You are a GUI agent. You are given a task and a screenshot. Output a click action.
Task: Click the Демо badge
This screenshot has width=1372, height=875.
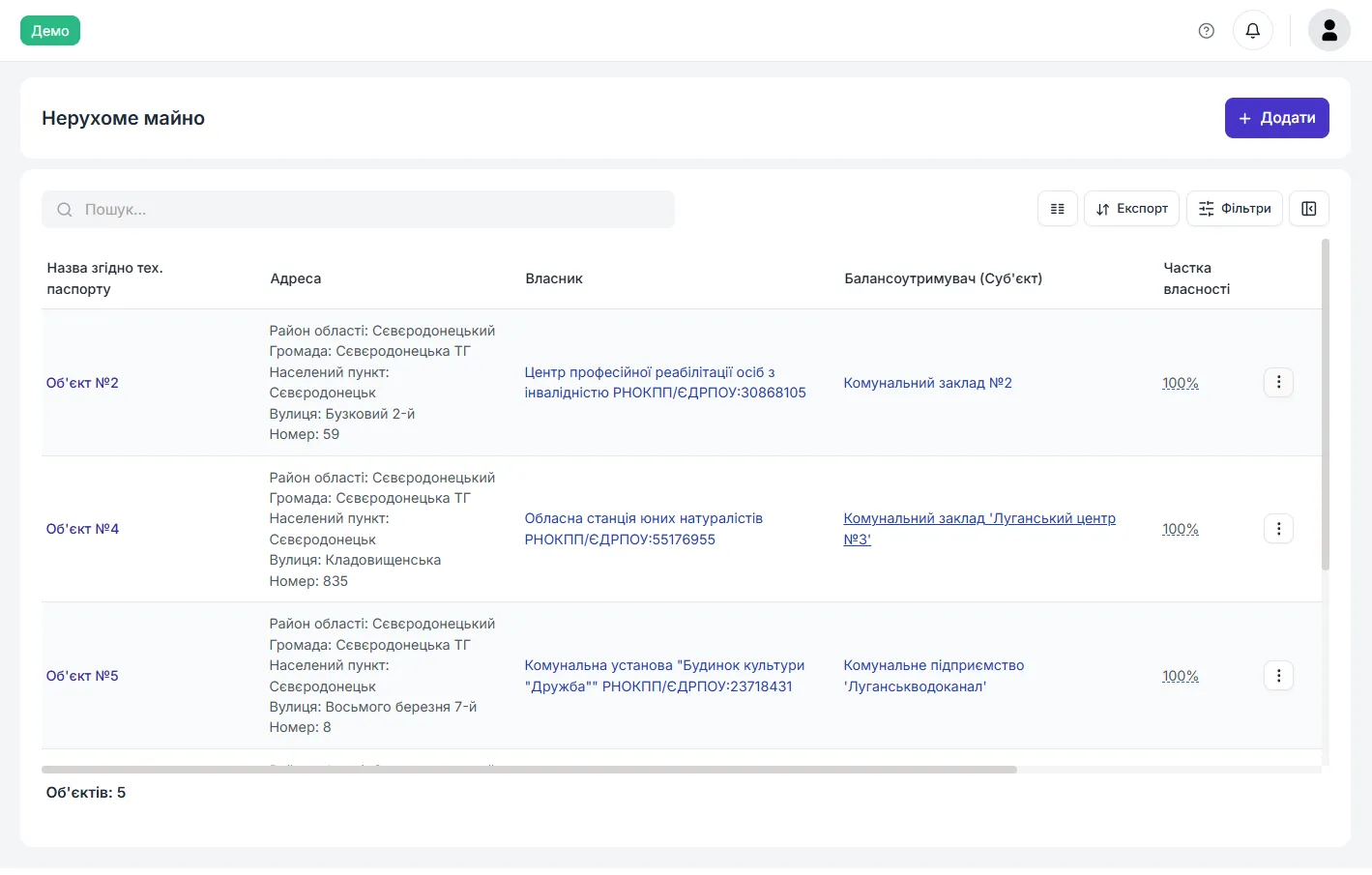coord(50,31)
